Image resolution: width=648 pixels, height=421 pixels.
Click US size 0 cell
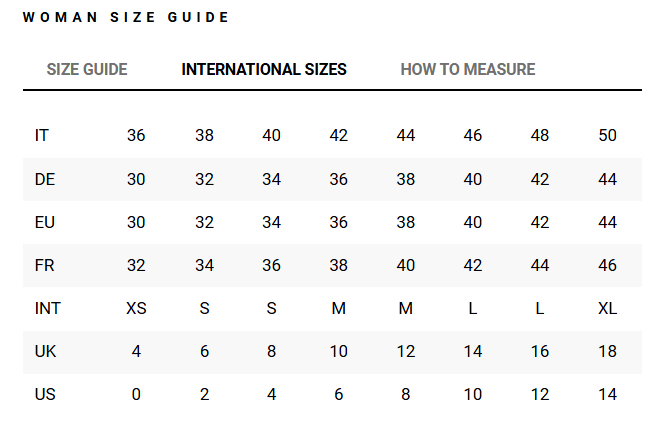click(x=136, y=394)
